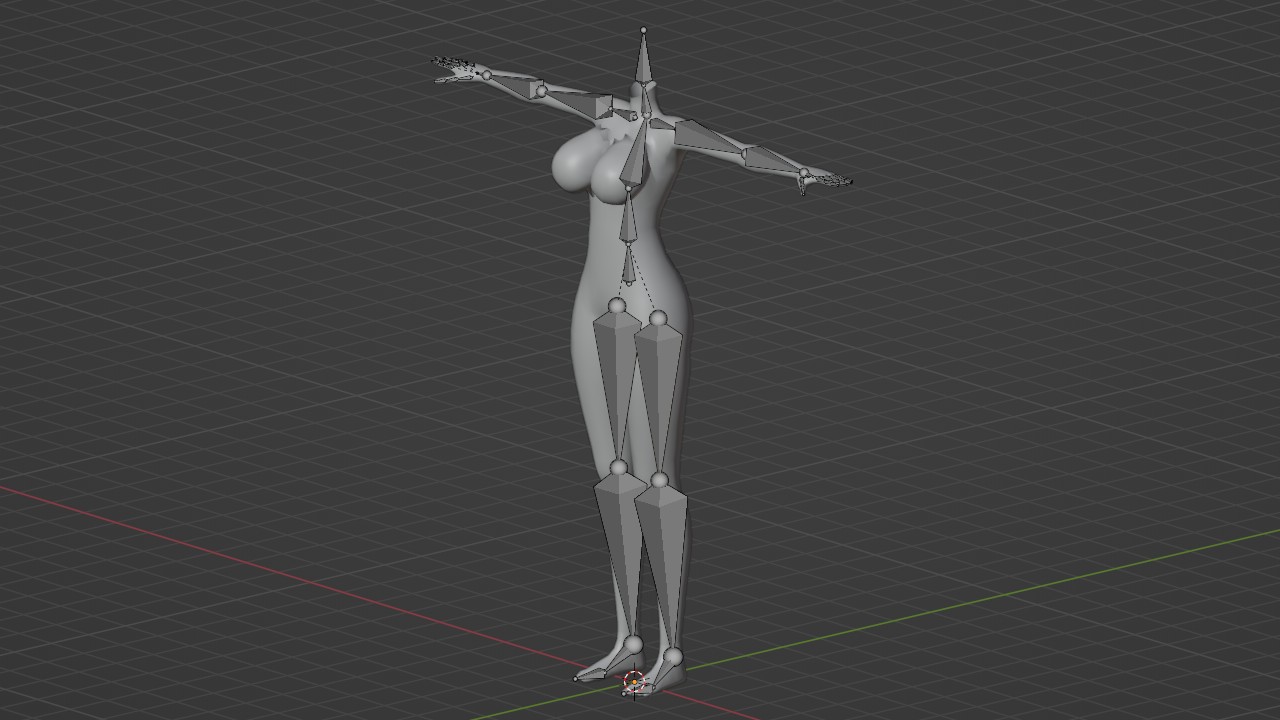Click the wrist joint sphere of the left-pointing arm
Viewport: 1280px width, 720px height.
coord(486,75)
